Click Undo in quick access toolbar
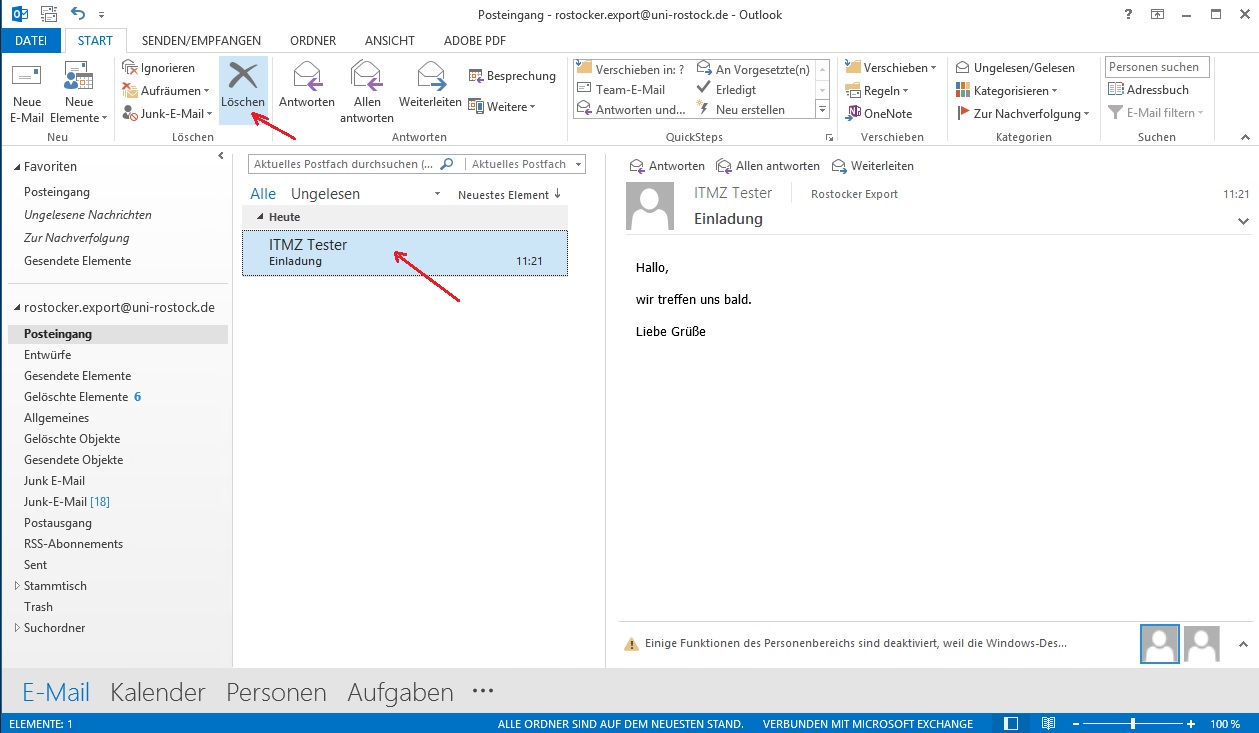The image size is (1259, 733). click(78, 14)
